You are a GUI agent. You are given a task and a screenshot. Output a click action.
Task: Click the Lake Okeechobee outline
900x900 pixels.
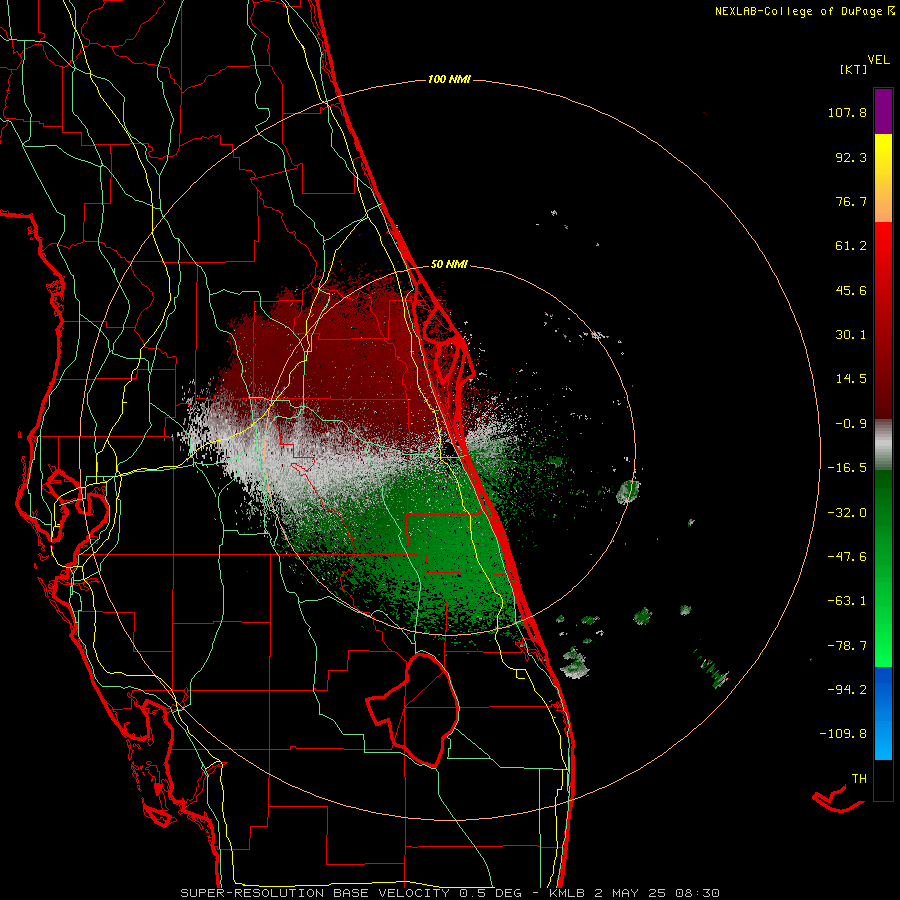pyautogui.click(x=413, y=709)
